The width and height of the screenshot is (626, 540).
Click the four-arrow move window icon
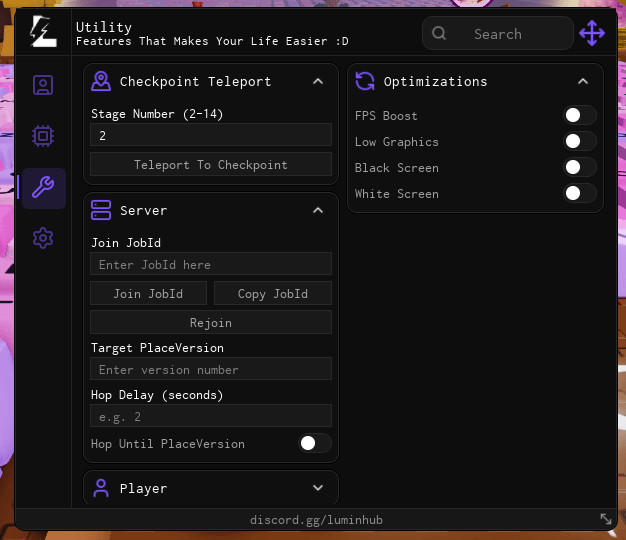tap(592, 33)
